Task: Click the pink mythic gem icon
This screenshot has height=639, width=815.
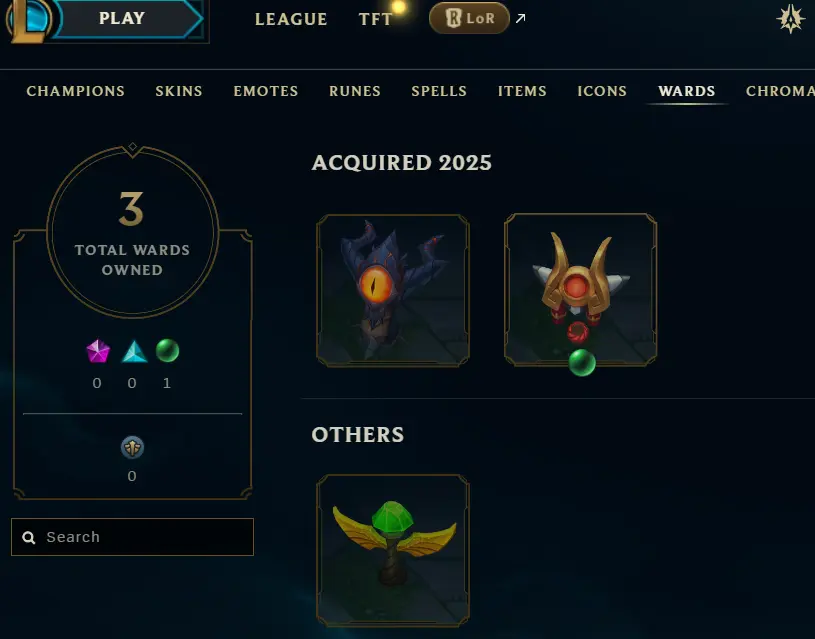Action: click(x=98, y=351)
